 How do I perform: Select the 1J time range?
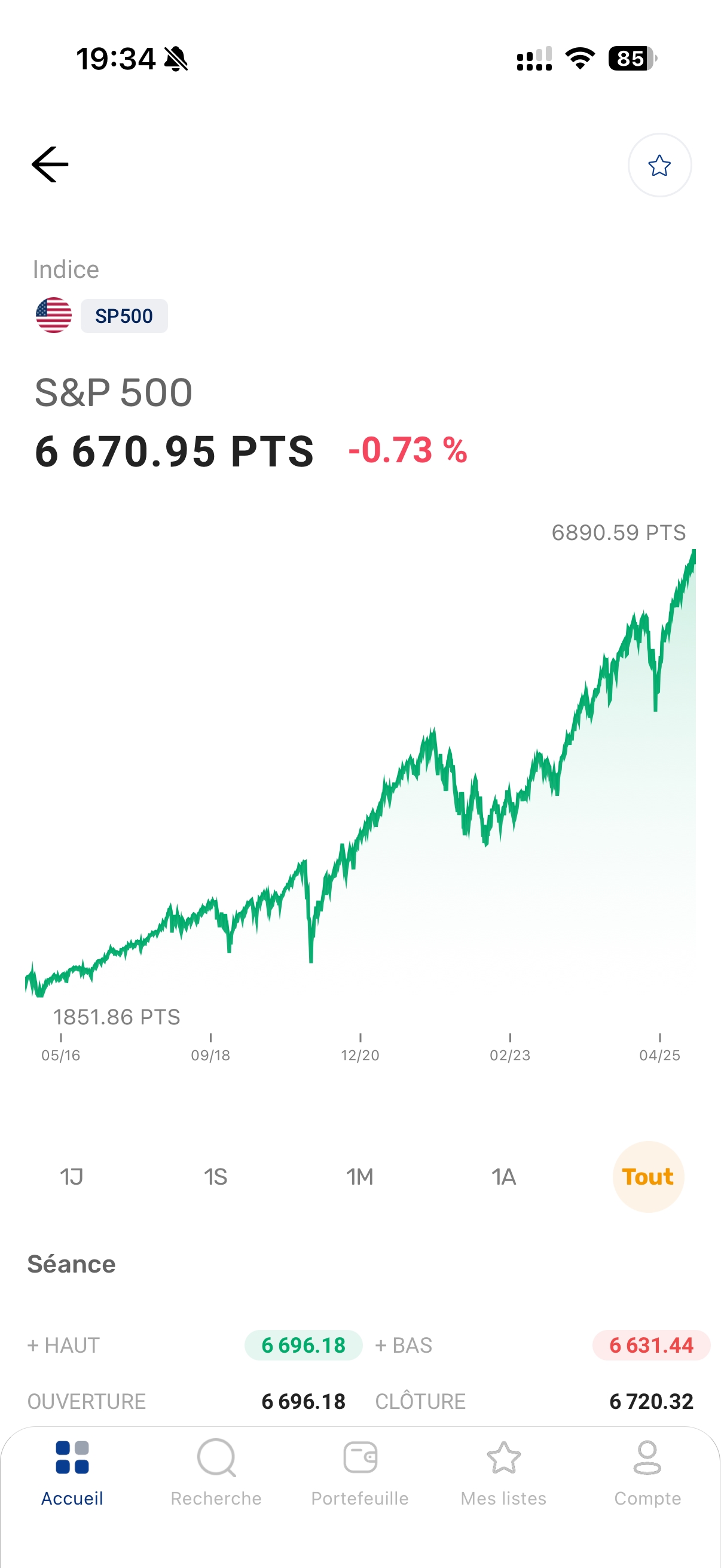coord(72,1177)
